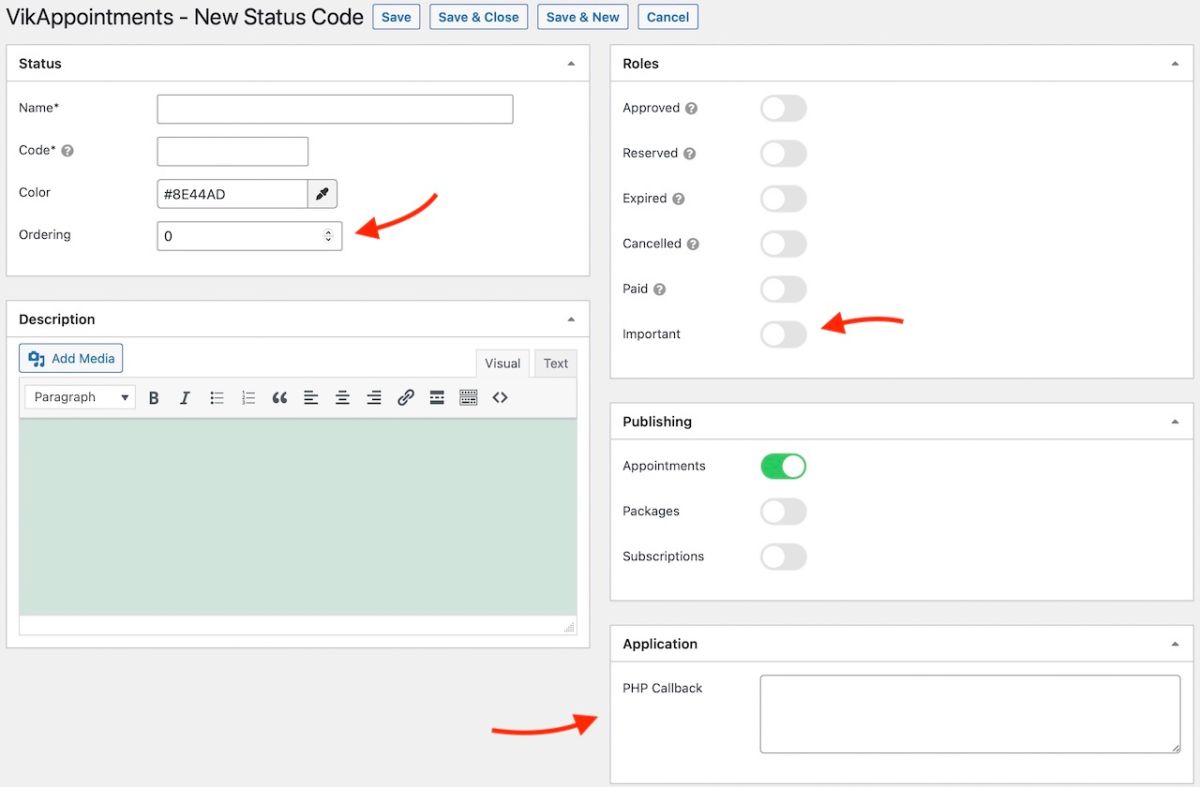1200x787 pixels.
Task: Align text right in the editor
Action: pos(374,398)
